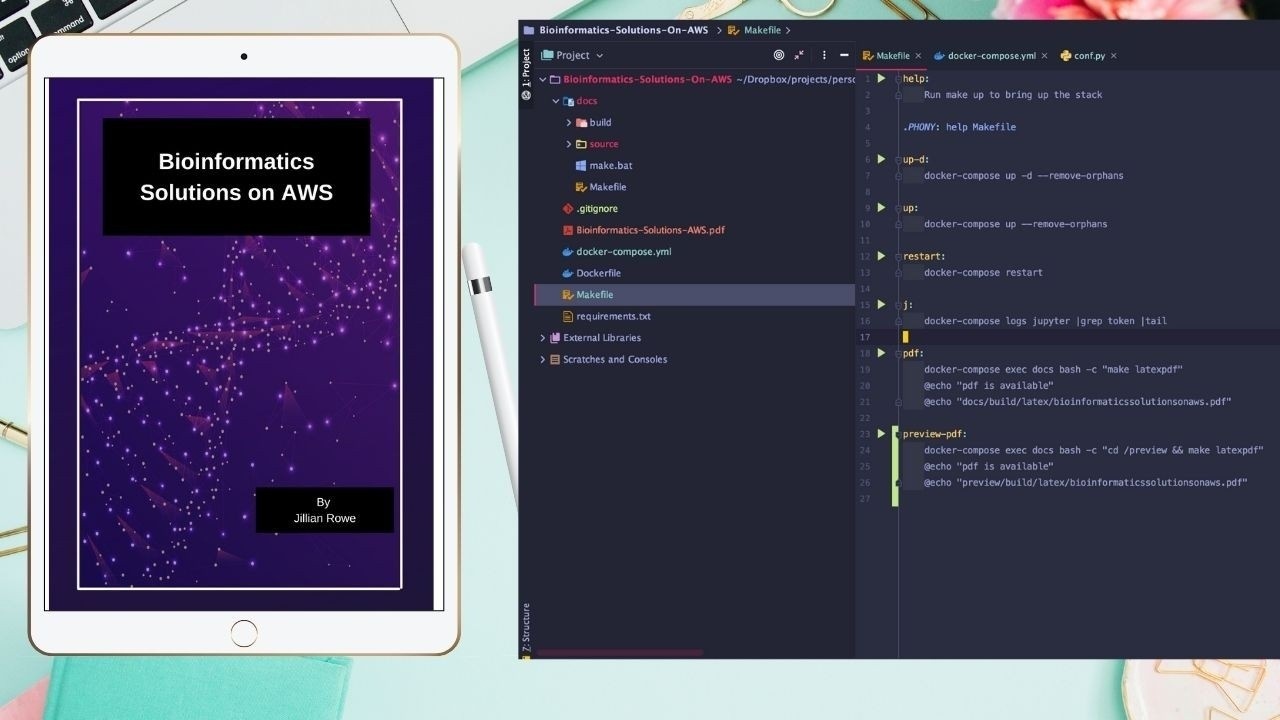
Task: Switch to the docker-compose.yml editor tab
Action: click(990, 56)
